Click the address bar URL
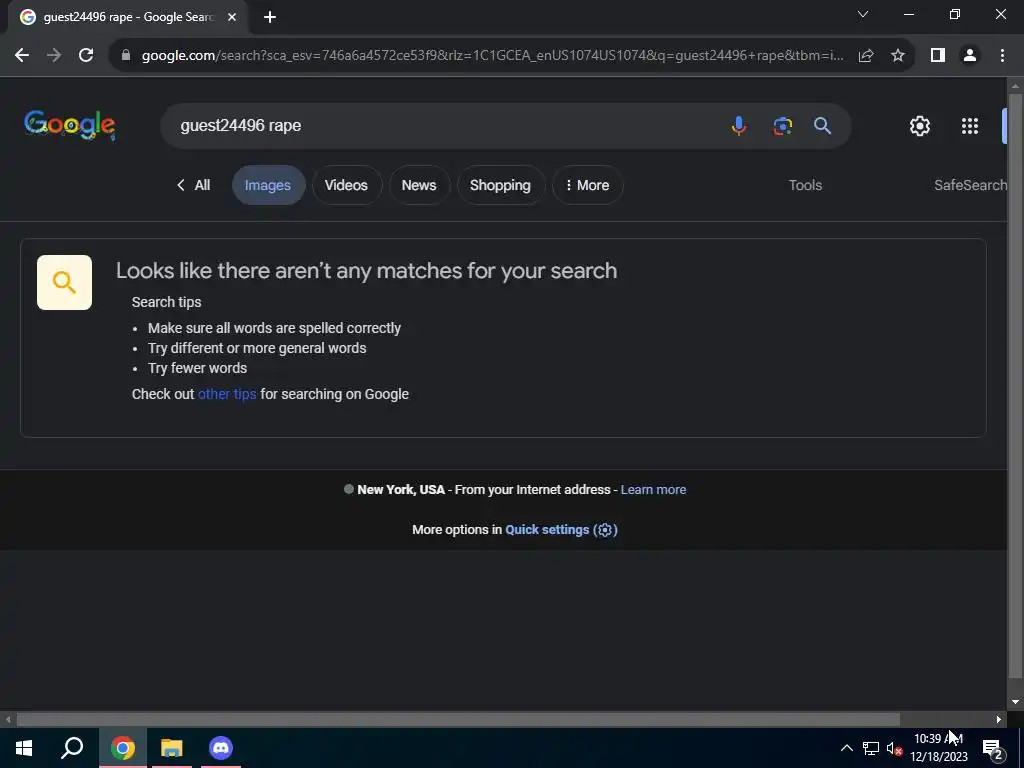This screenshot has width=1024, height=768. click(x=492, y=56)
